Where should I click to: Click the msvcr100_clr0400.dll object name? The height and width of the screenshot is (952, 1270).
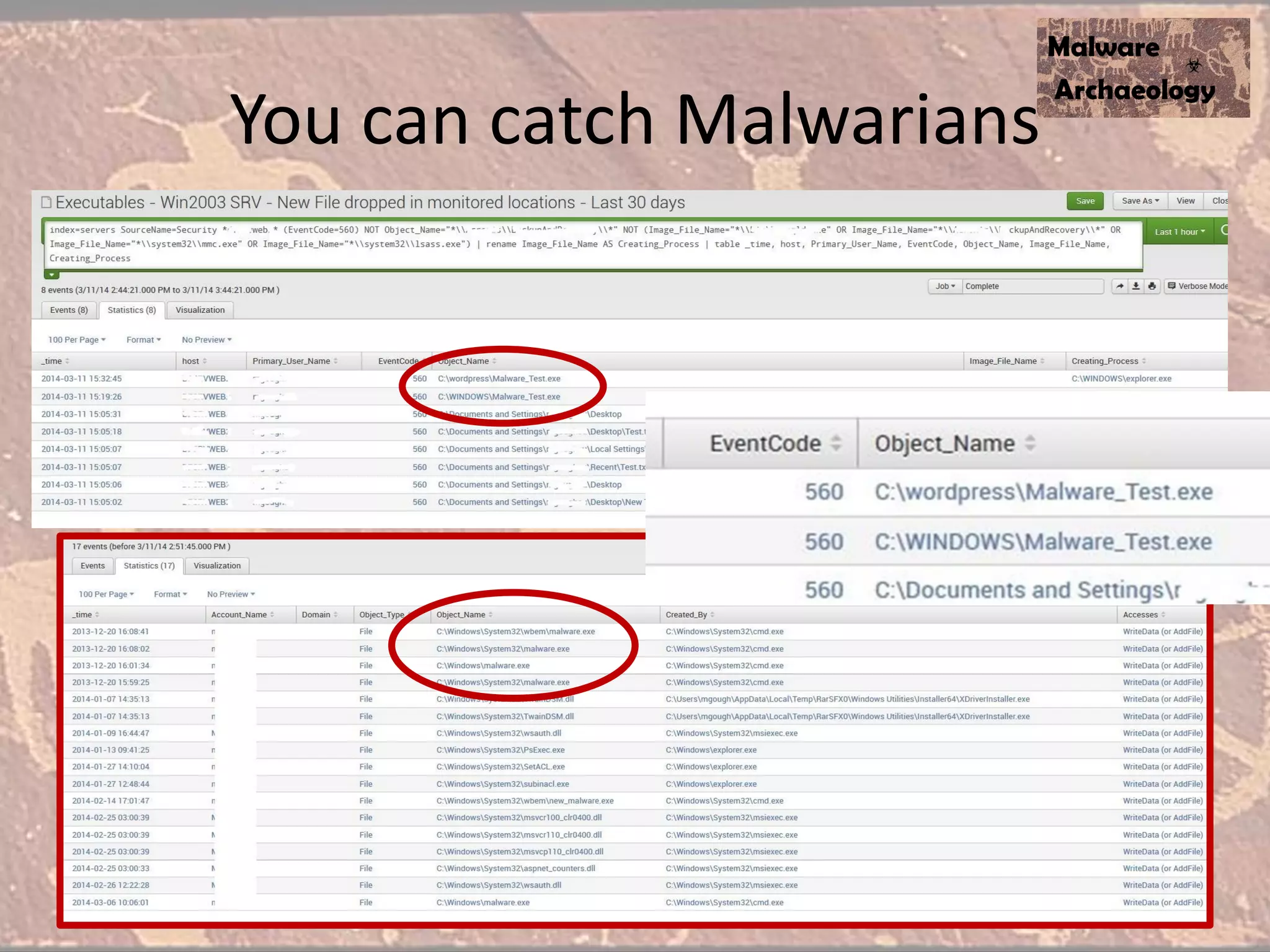tap(519, 818)
